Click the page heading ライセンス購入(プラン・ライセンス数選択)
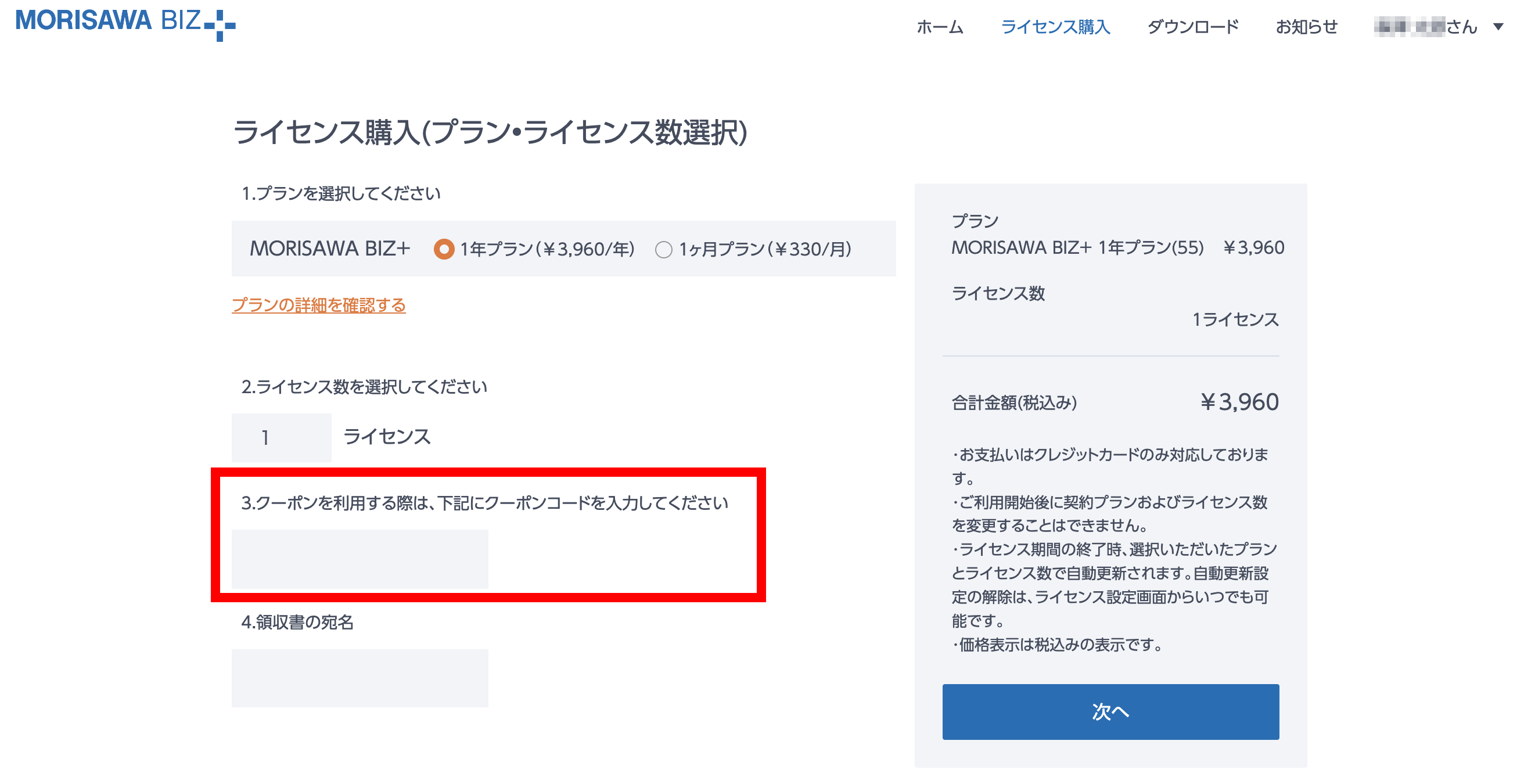 (x=490, y=131)
